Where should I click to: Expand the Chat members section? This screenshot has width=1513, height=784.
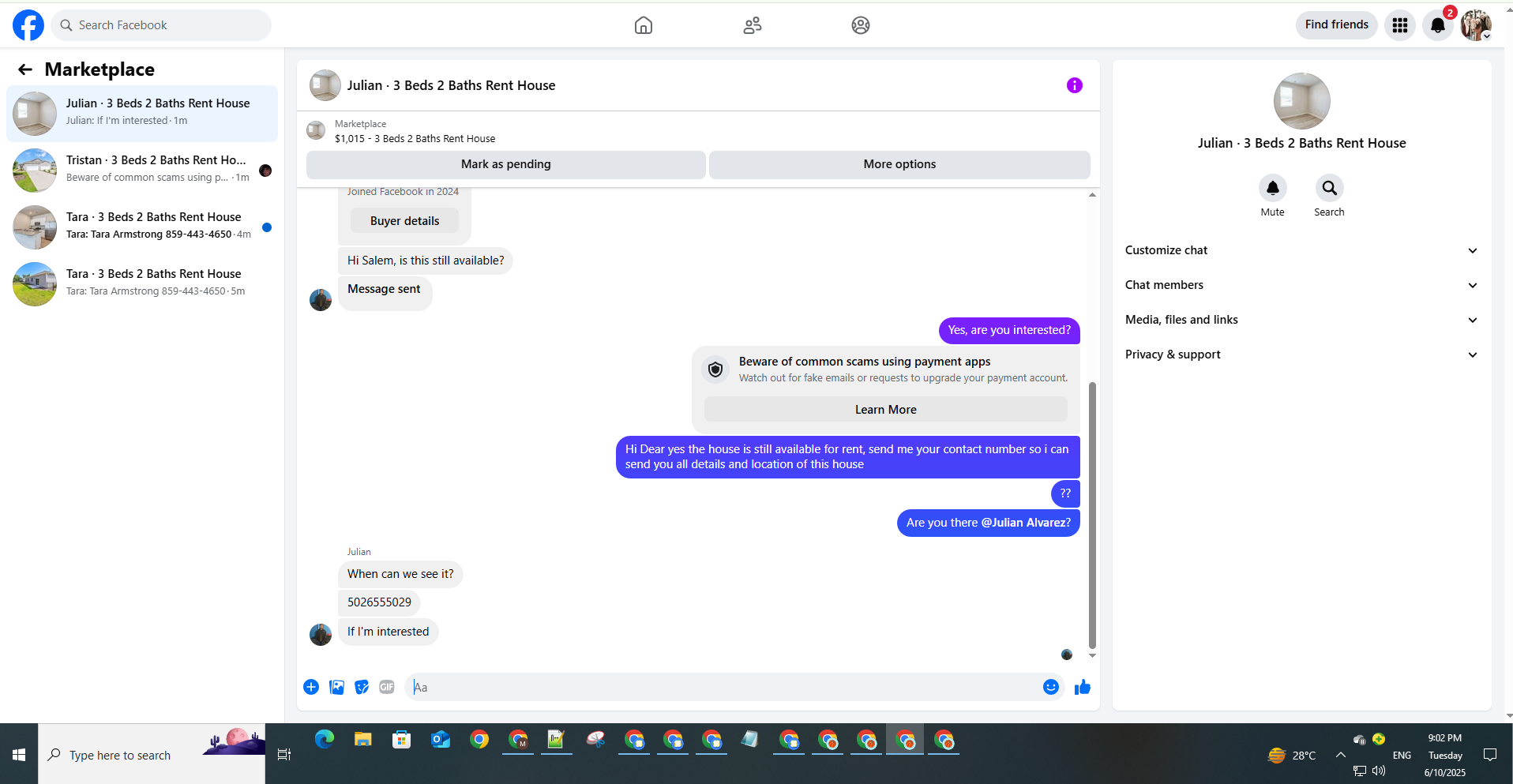point(1301,285)
